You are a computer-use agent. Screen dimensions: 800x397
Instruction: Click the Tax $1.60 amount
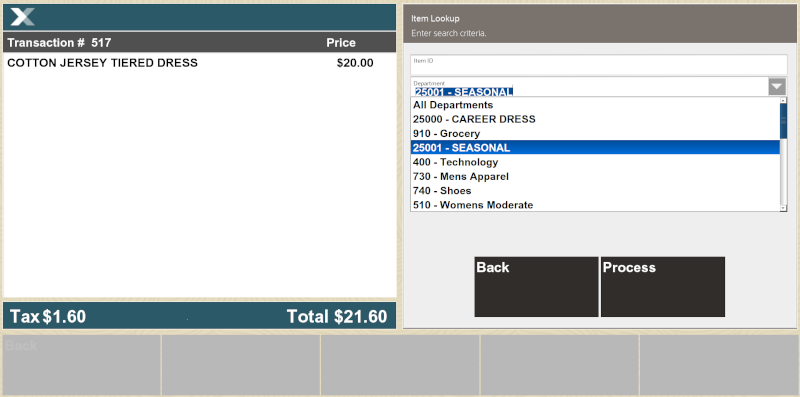(48, 316)
